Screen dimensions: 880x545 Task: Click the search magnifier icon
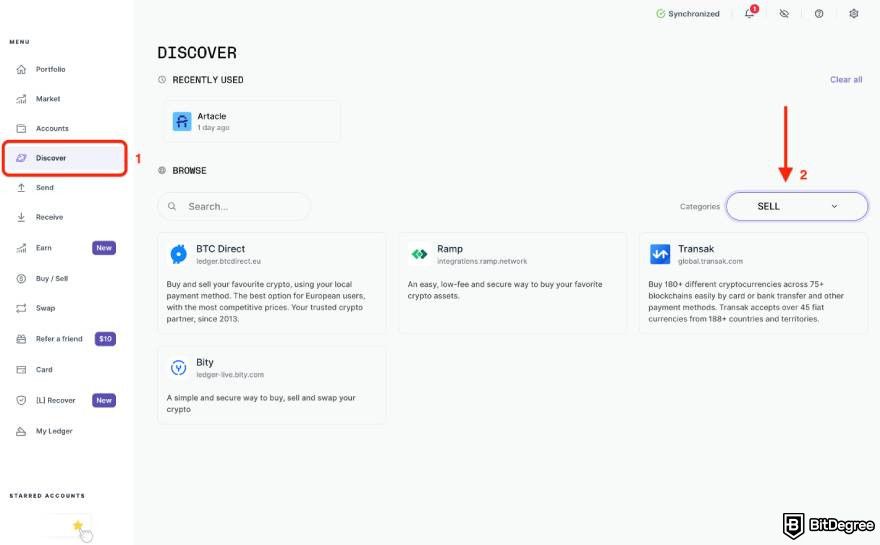pyautogui.click(x=172, y=207)
